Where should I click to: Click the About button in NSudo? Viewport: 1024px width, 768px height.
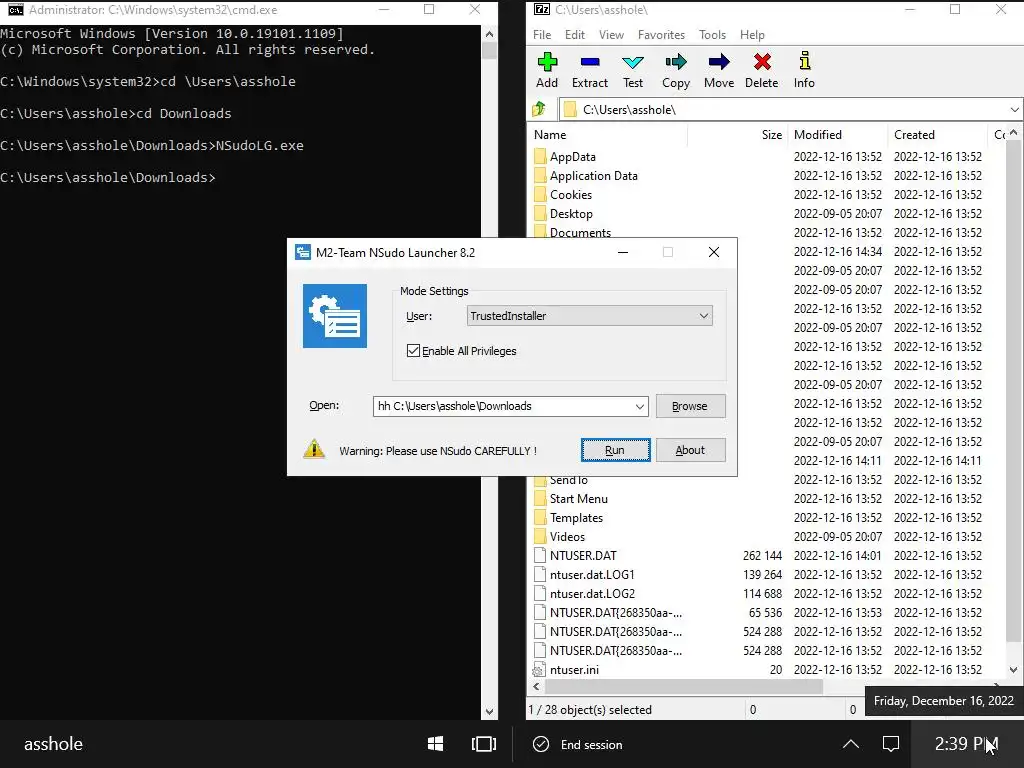(x=690, y=450)
